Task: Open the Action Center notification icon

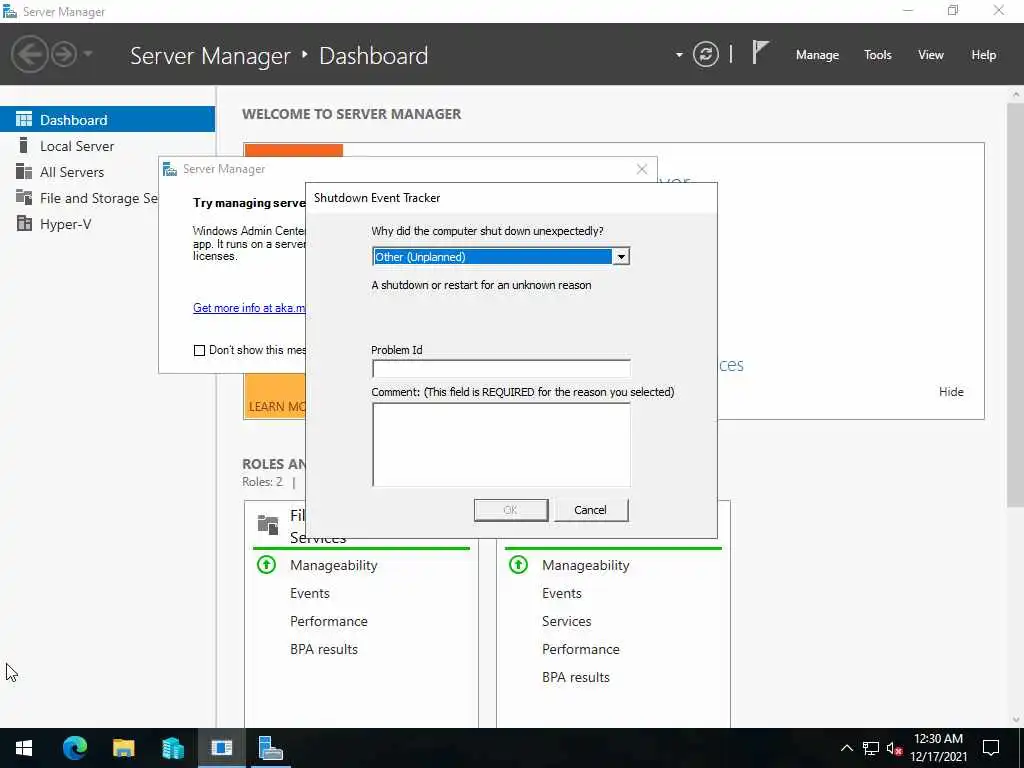Action: (x=991, y=748)
